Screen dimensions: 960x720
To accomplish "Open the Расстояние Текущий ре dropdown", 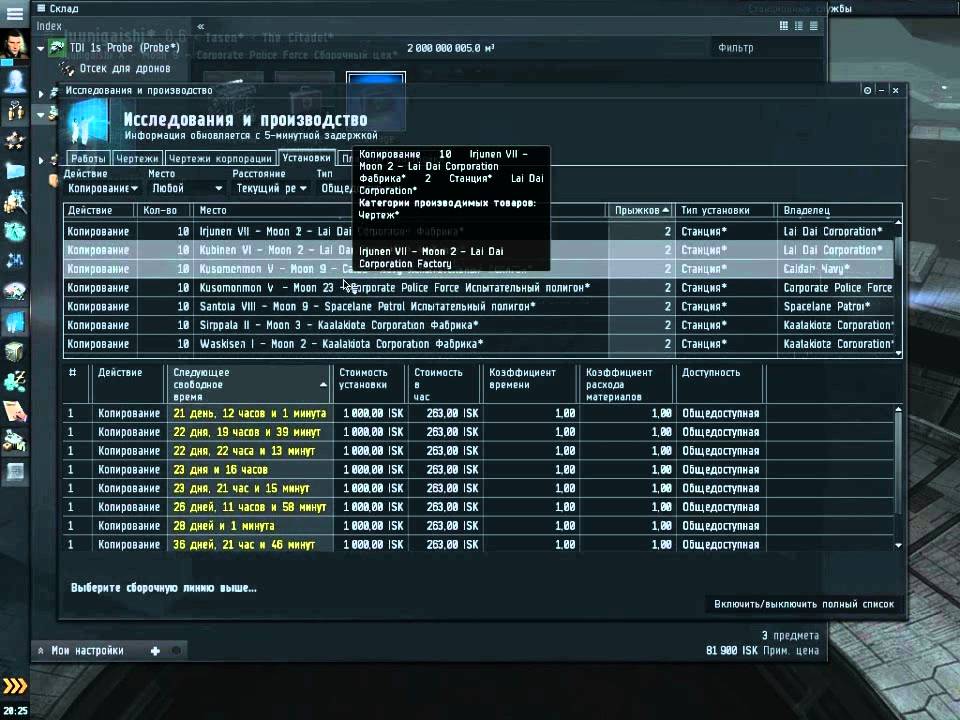I will (x=271, y=189).
